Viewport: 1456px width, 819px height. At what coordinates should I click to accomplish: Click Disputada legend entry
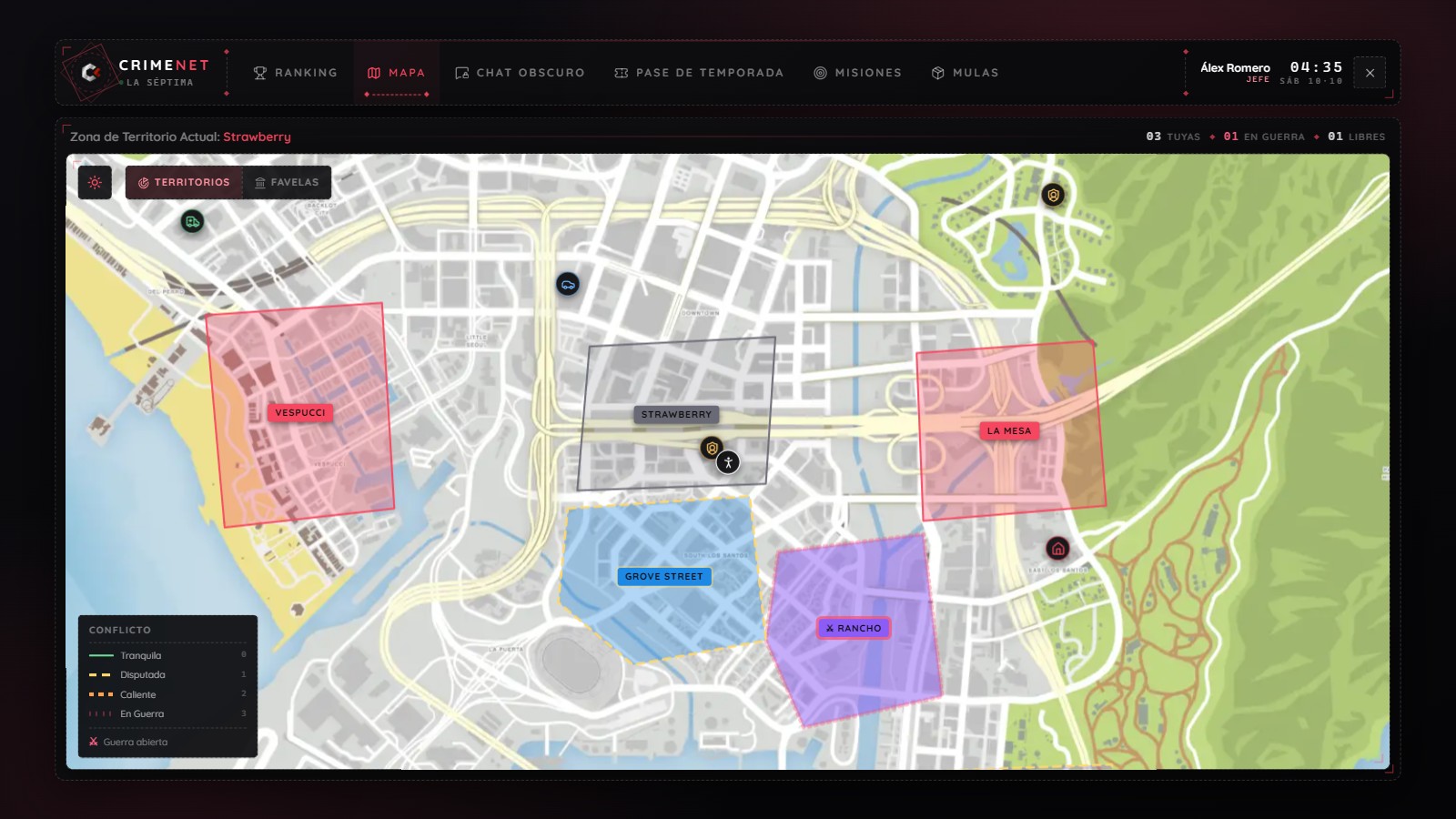pos(167,674)
